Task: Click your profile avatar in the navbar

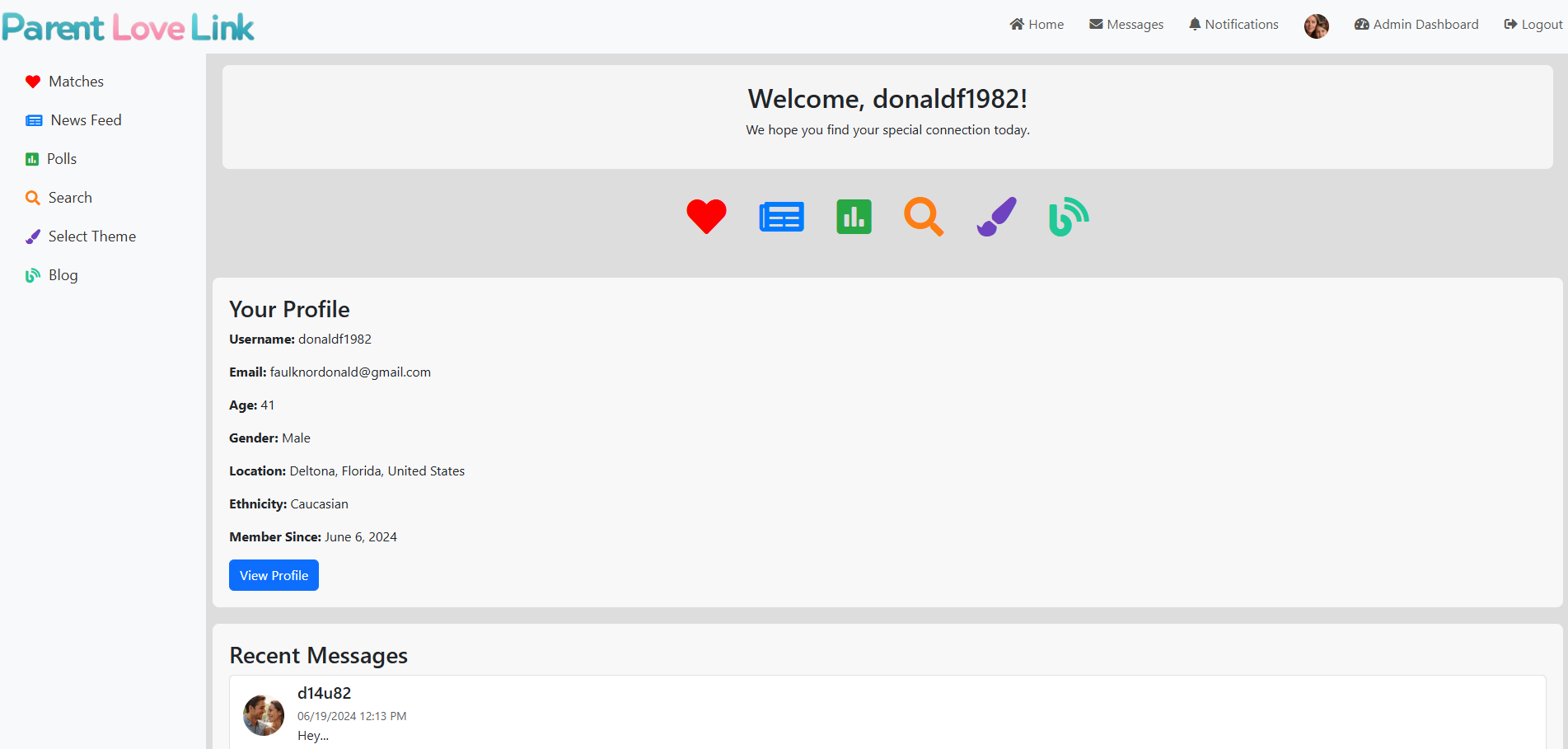Action: [x=1316, y=26]
